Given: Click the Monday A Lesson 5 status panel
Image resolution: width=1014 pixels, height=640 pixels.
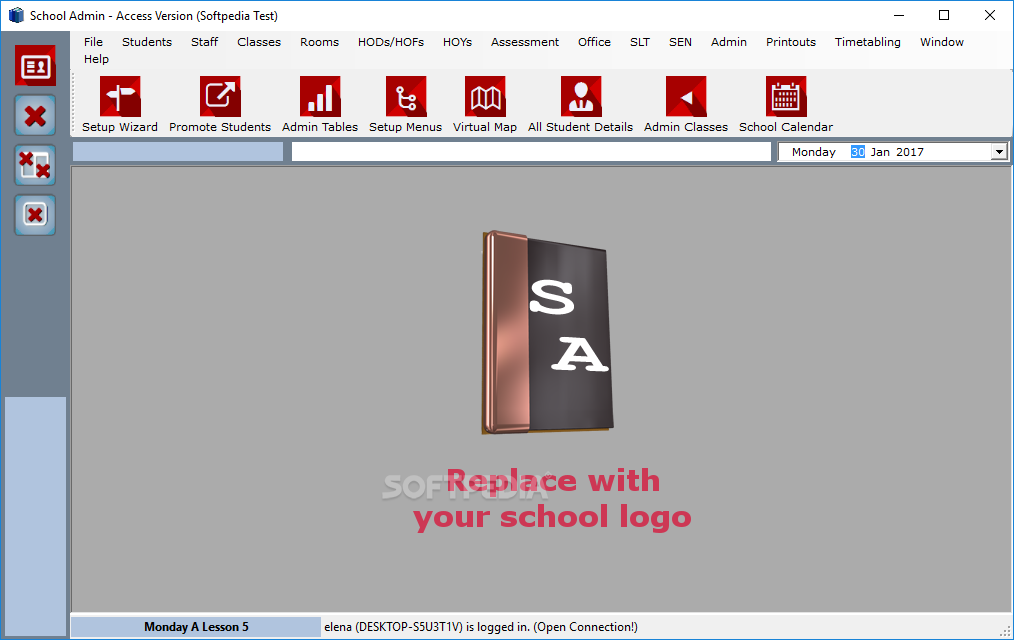Looking at the screenshot, I should pyautogui.click(x=196, y=626).
